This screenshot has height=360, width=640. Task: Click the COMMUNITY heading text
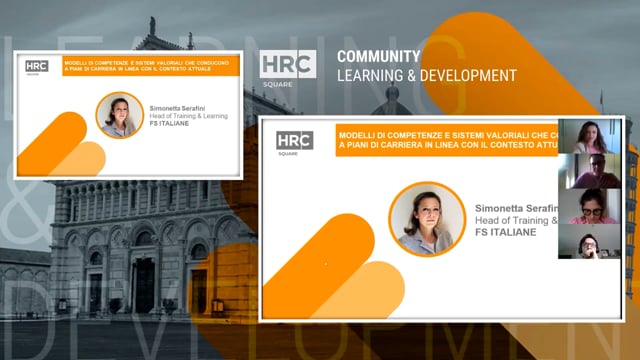coord(378,56)
